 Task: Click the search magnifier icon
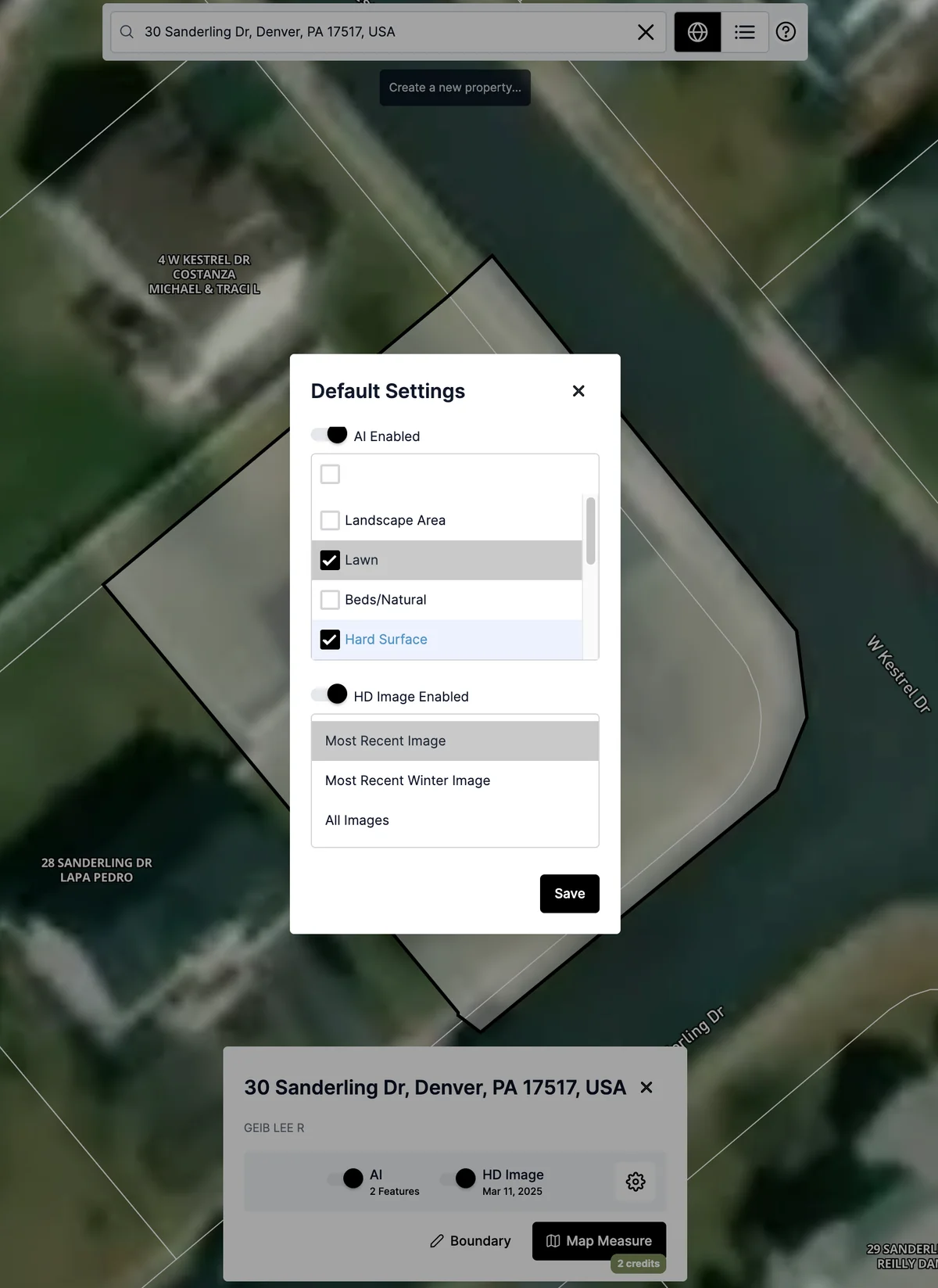127,32
